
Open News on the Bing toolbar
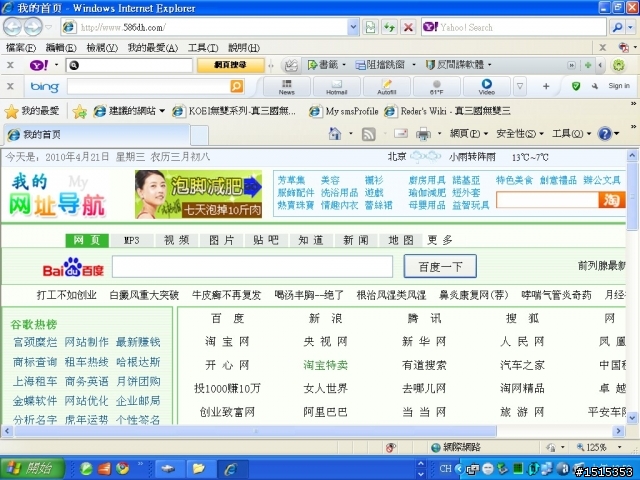pyautogui.click(x=287, y=87)
